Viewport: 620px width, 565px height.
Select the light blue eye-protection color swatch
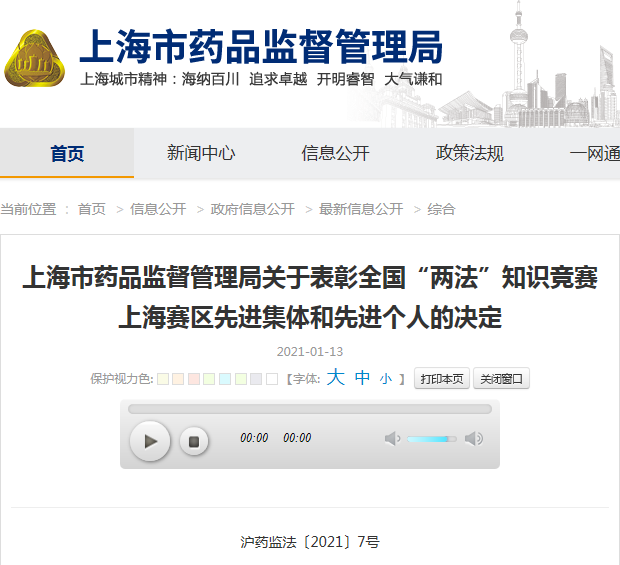[225, 379]
